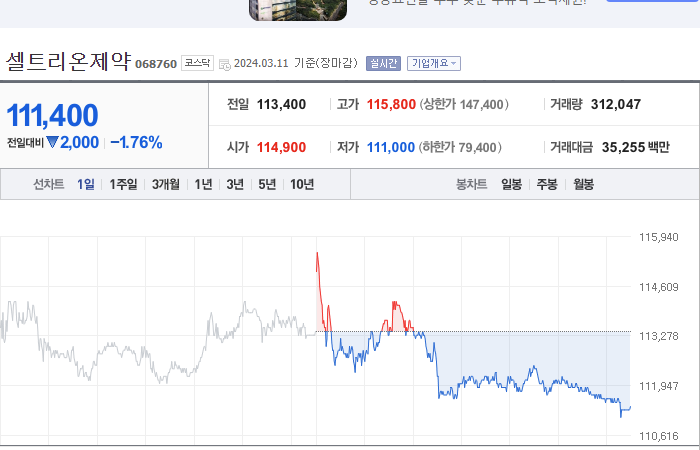
Task: Click the 114,609 price axis label
Action: (x=658, y=287)
